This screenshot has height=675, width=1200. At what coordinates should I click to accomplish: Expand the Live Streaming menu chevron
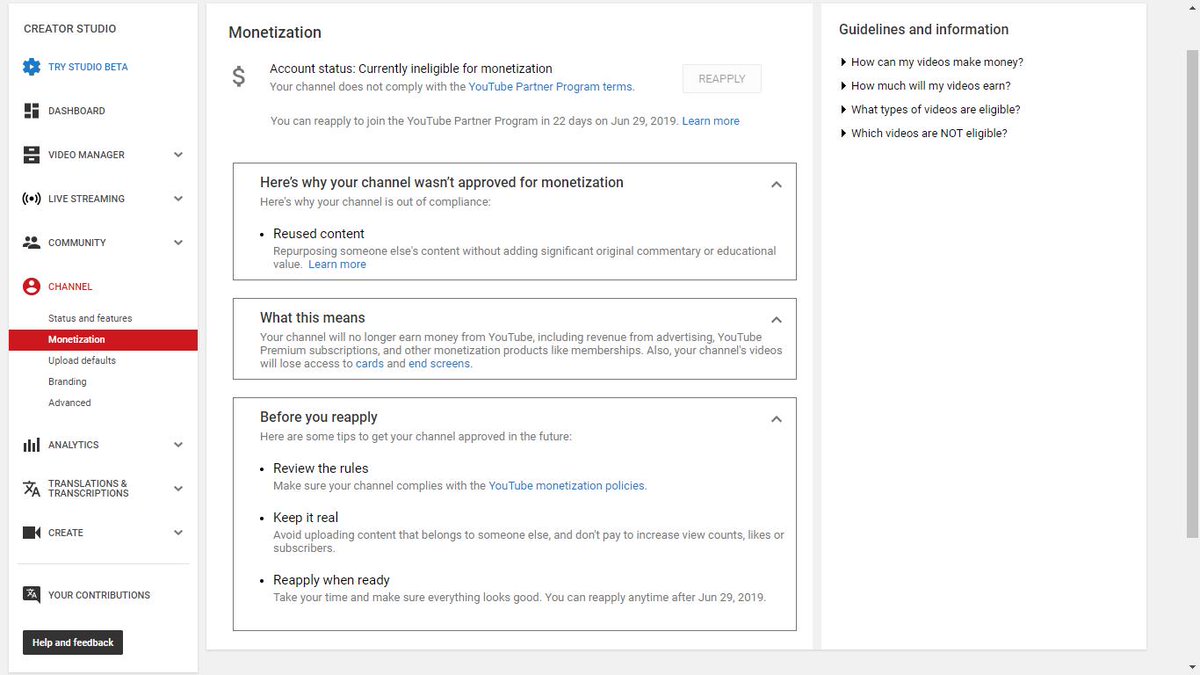[x=178, y=199]
